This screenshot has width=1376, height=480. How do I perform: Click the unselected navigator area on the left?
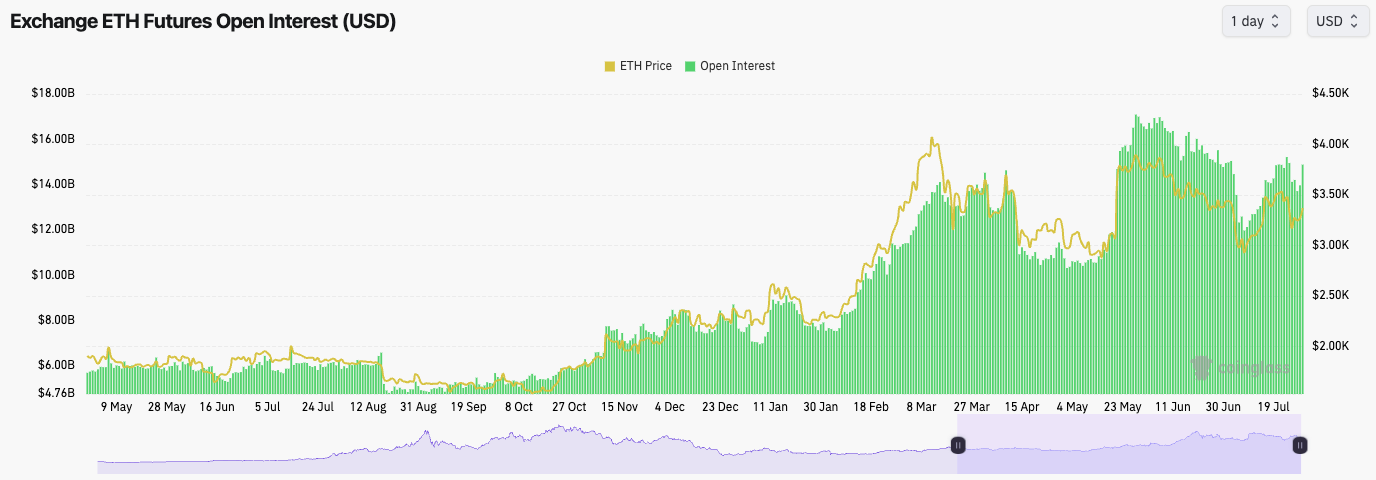click(x=527, y=446)
